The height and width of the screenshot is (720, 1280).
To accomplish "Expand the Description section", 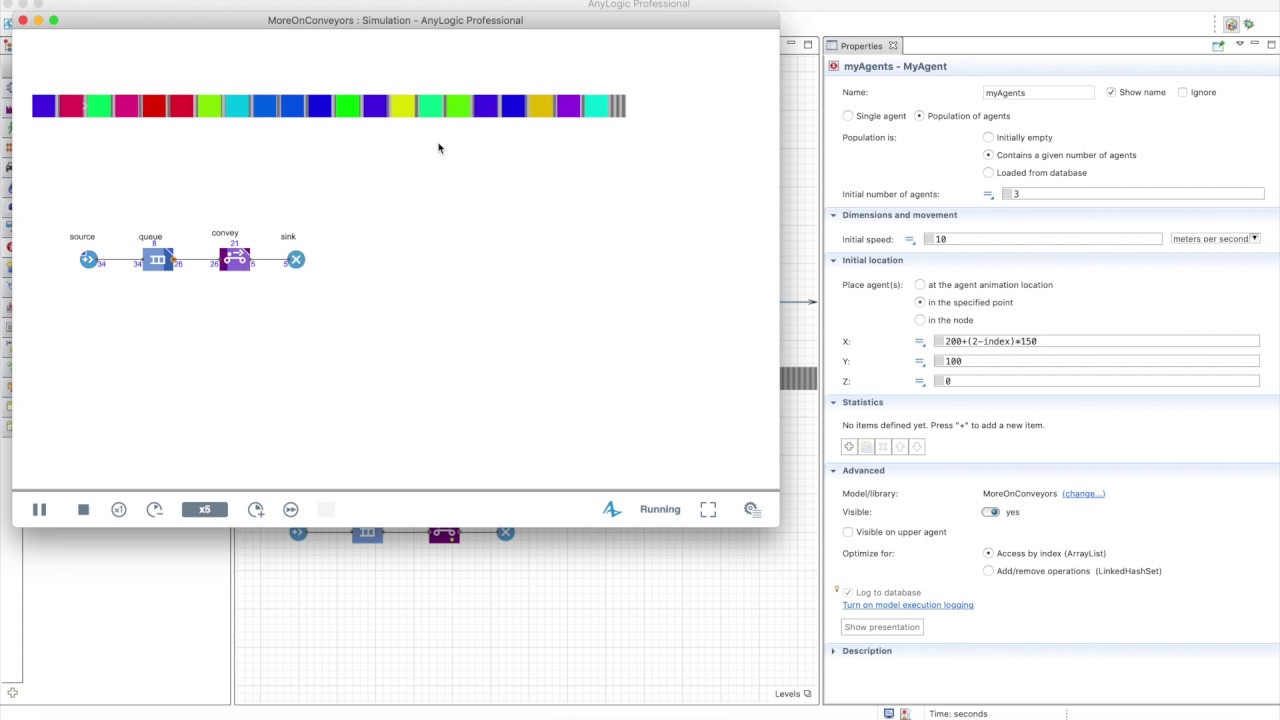I will point(833,651).
